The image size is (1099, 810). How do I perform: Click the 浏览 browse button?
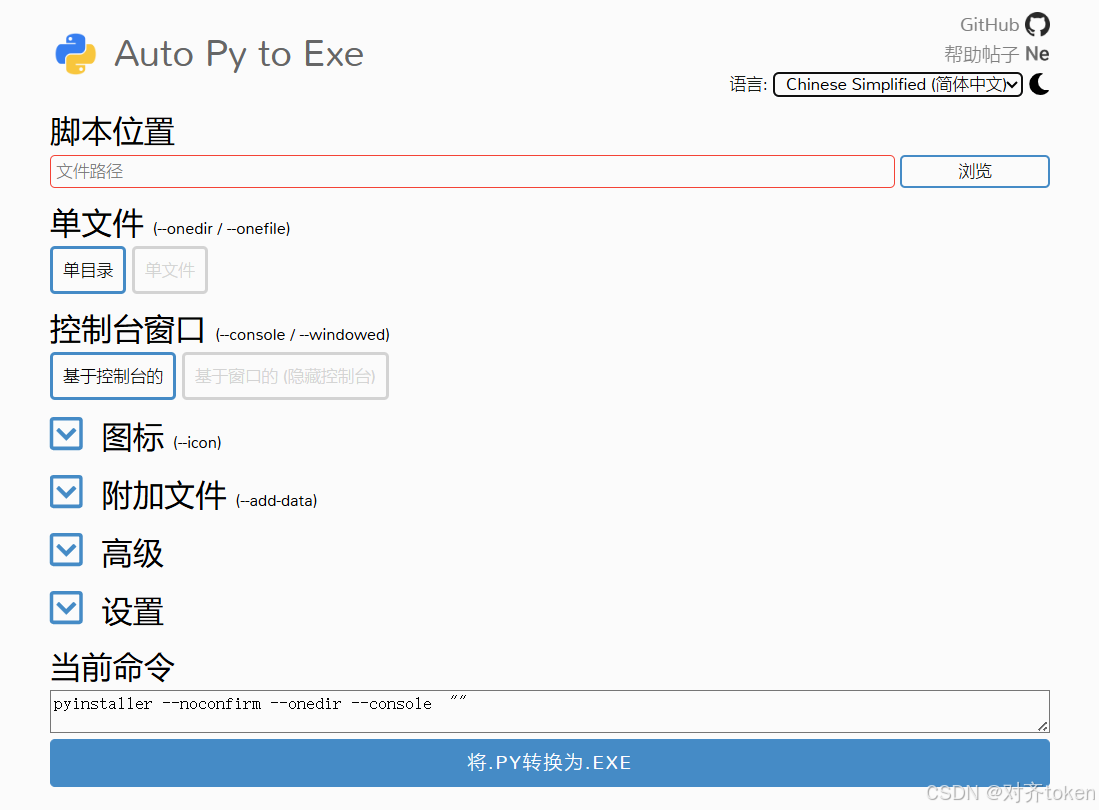coord(974,172)
